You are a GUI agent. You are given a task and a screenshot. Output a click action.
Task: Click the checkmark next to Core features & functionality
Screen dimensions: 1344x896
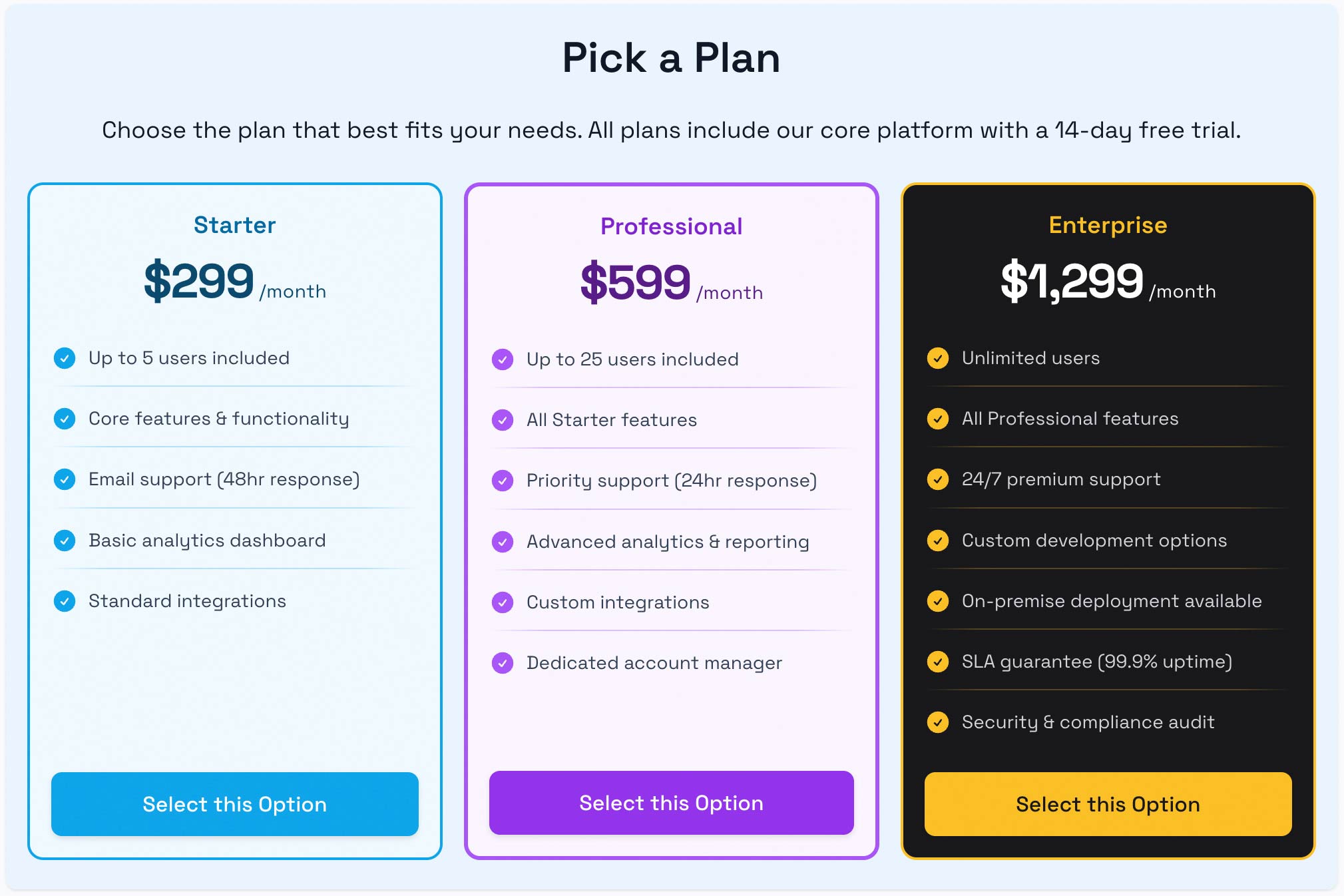(x=65, y=419)
